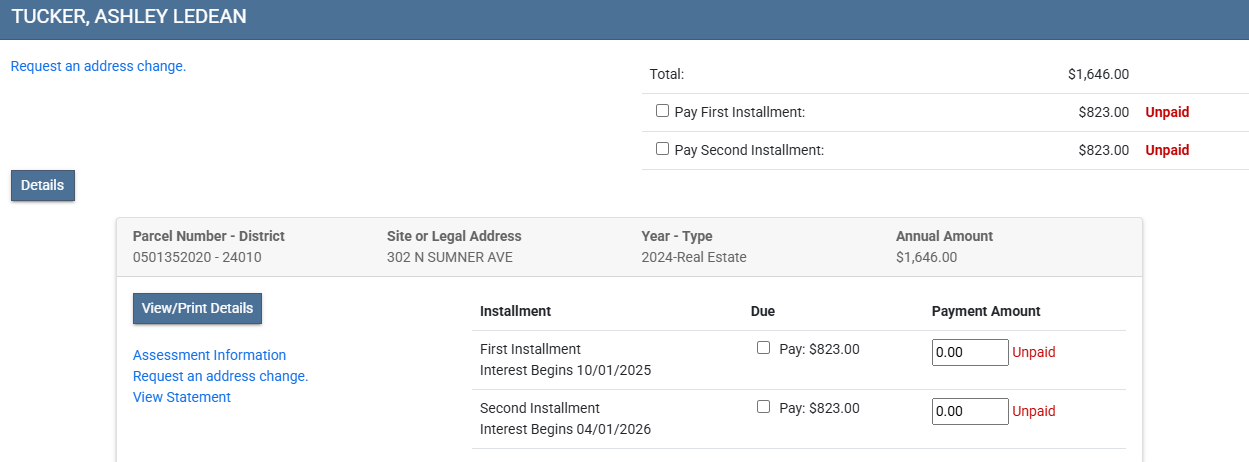Viewport: 1249px width, 462px height.
Task: Click the Payment Amount column header
Action: point(985,311)
